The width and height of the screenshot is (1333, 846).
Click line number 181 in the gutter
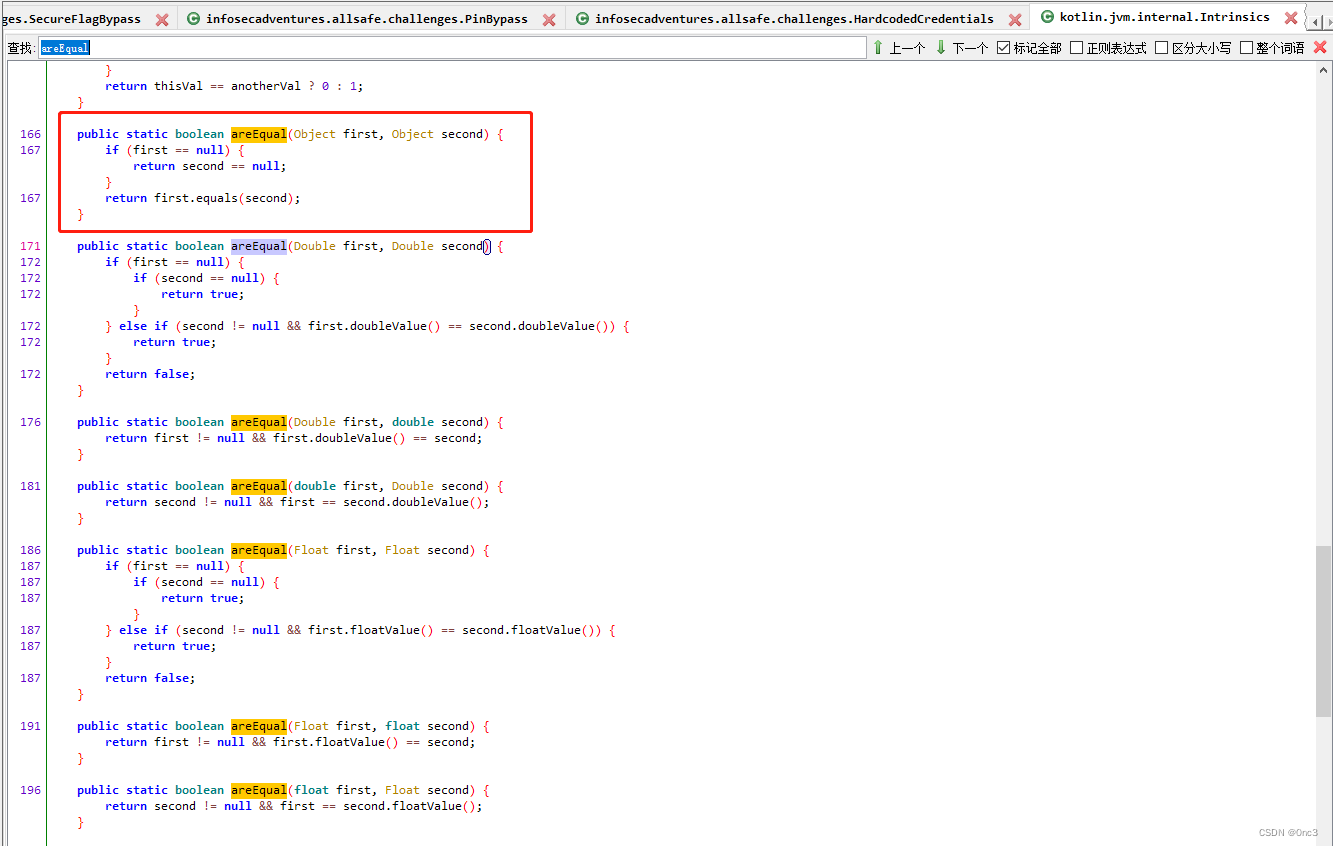(30, 486)
